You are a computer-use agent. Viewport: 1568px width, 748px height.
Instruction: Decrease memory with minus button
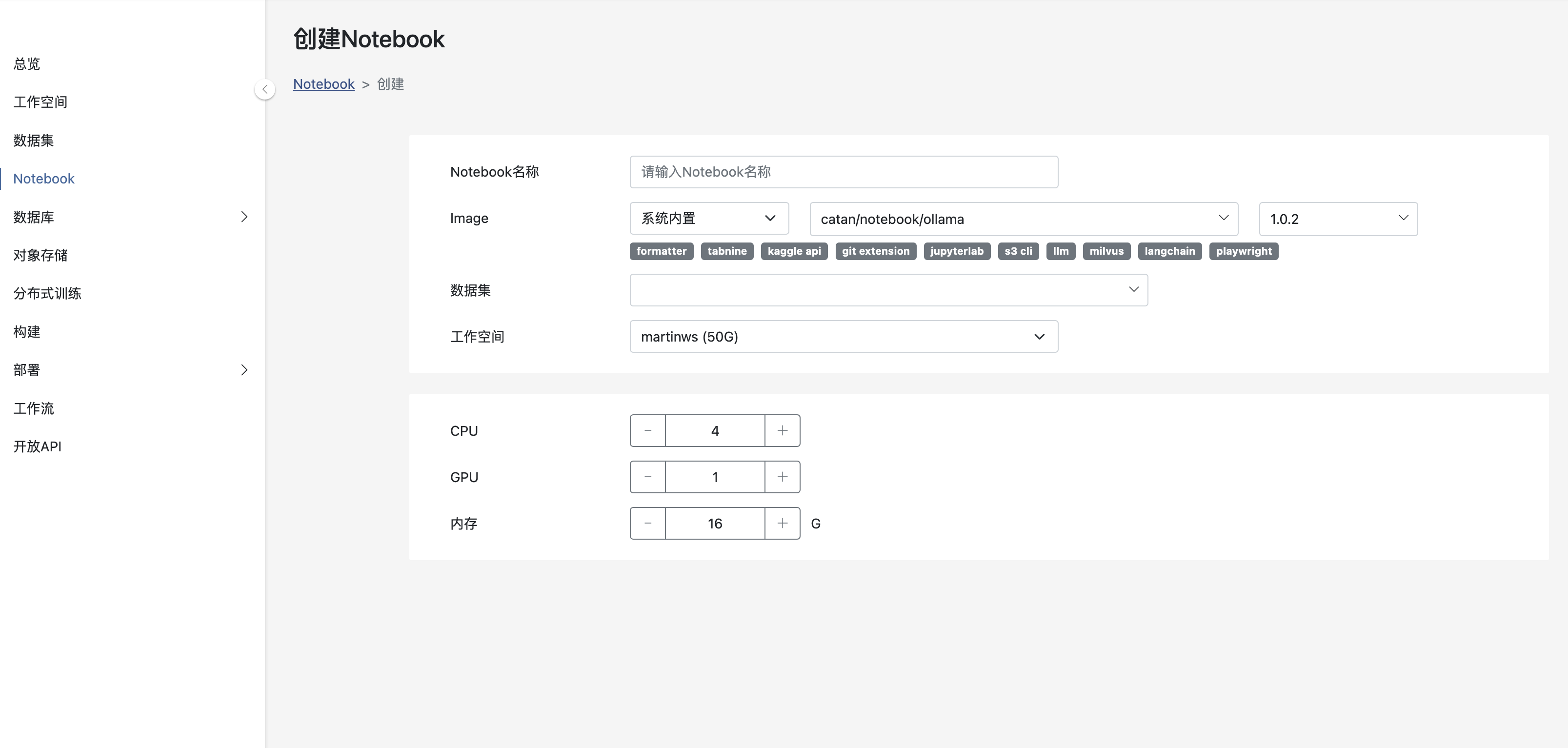[648, 524]
